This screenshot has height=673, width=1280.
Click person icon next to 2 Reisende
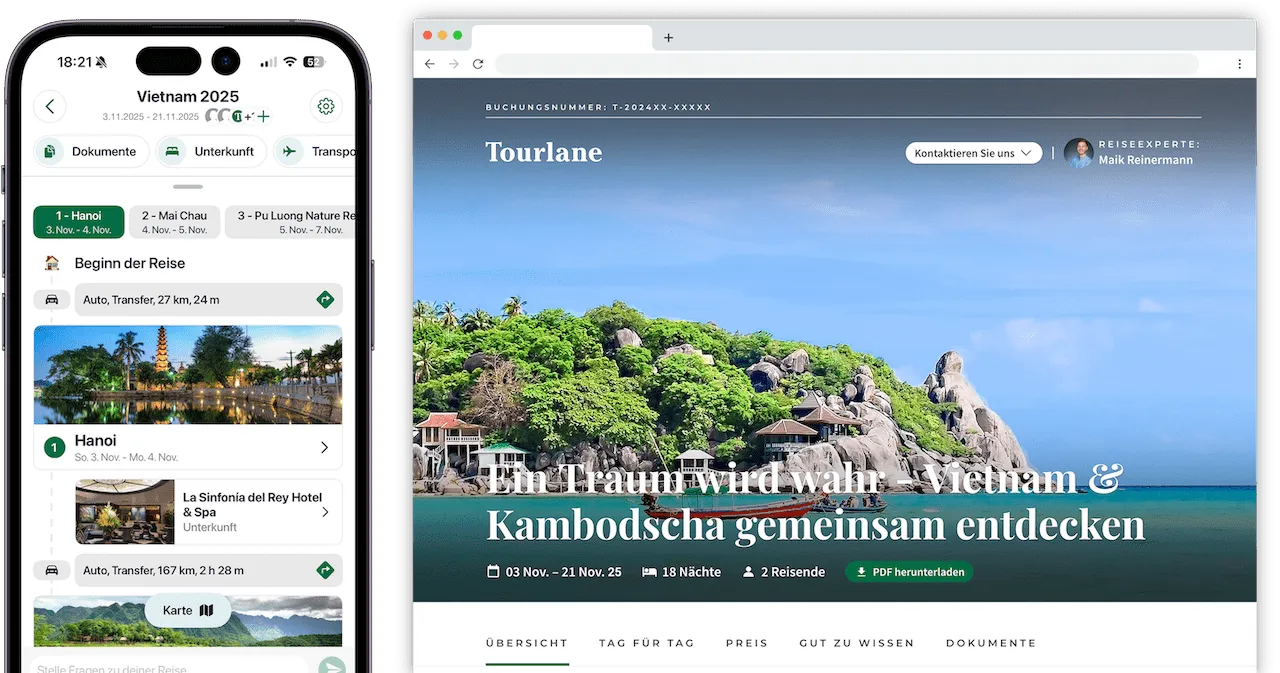pyautogui.click(x=748, y=572)
